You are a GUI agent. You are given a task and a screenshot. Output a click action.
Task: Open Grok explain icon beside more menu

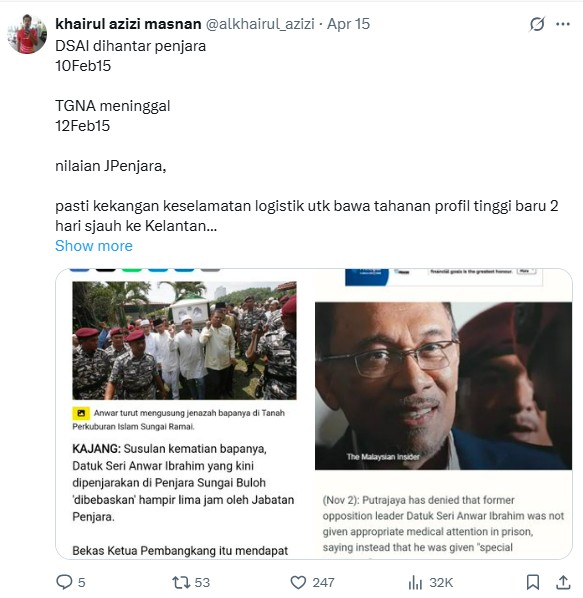[537, 24]
